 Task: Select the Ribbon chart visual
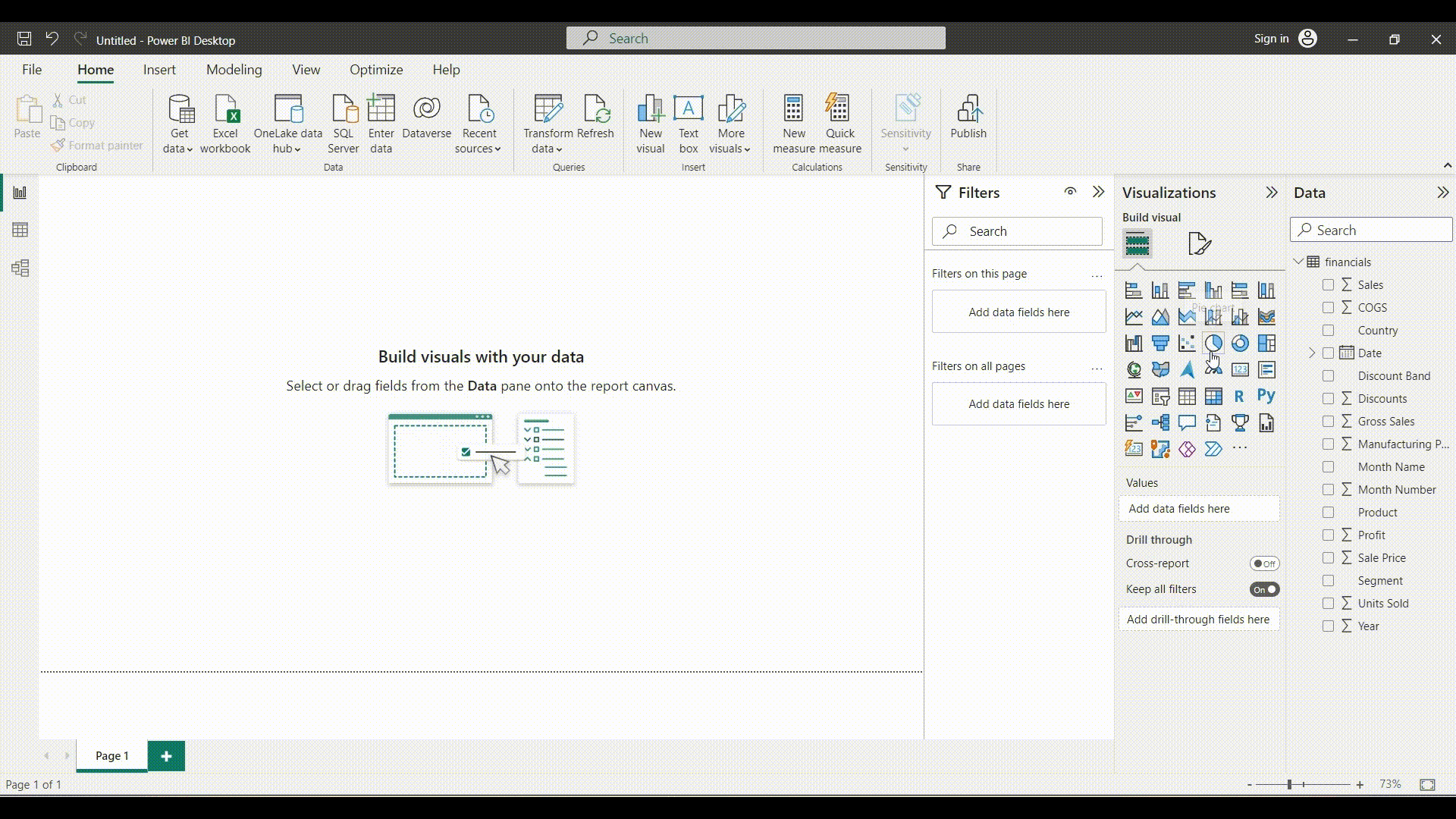pos(1266,317)
